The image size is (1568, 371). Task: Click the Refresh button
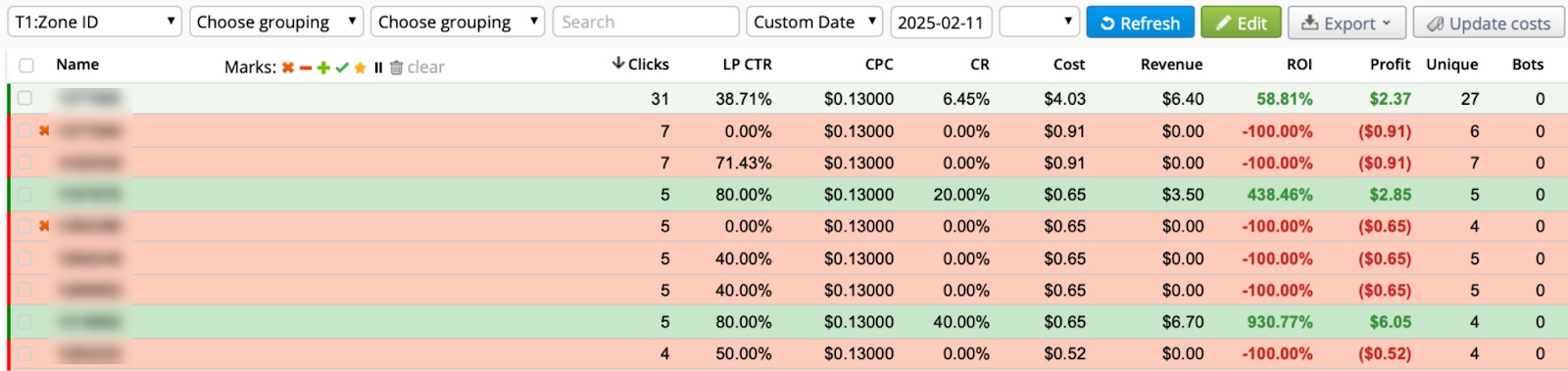pos(1140,23)
